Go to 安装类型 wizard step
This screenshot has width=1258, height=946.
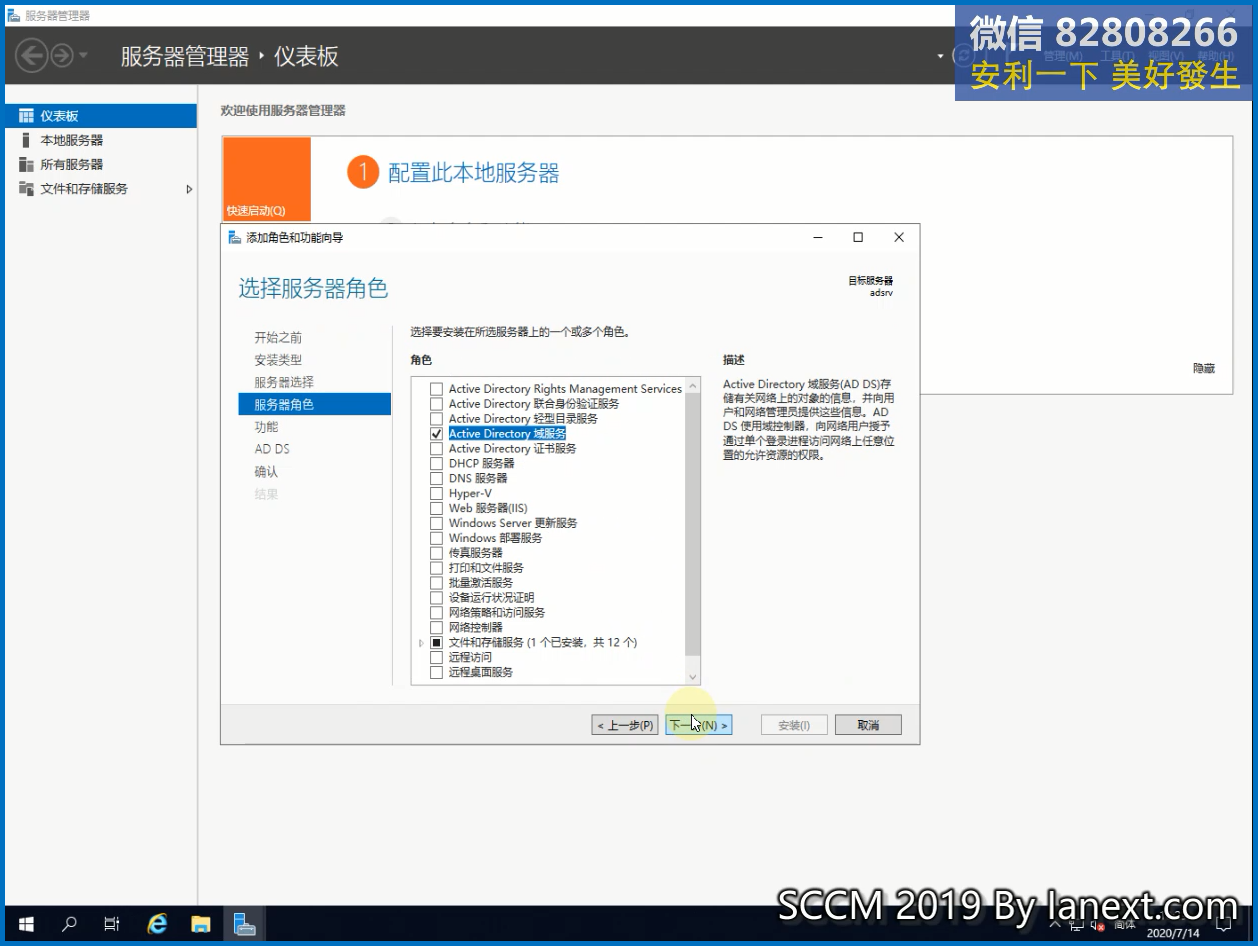[x=278, y=360]
